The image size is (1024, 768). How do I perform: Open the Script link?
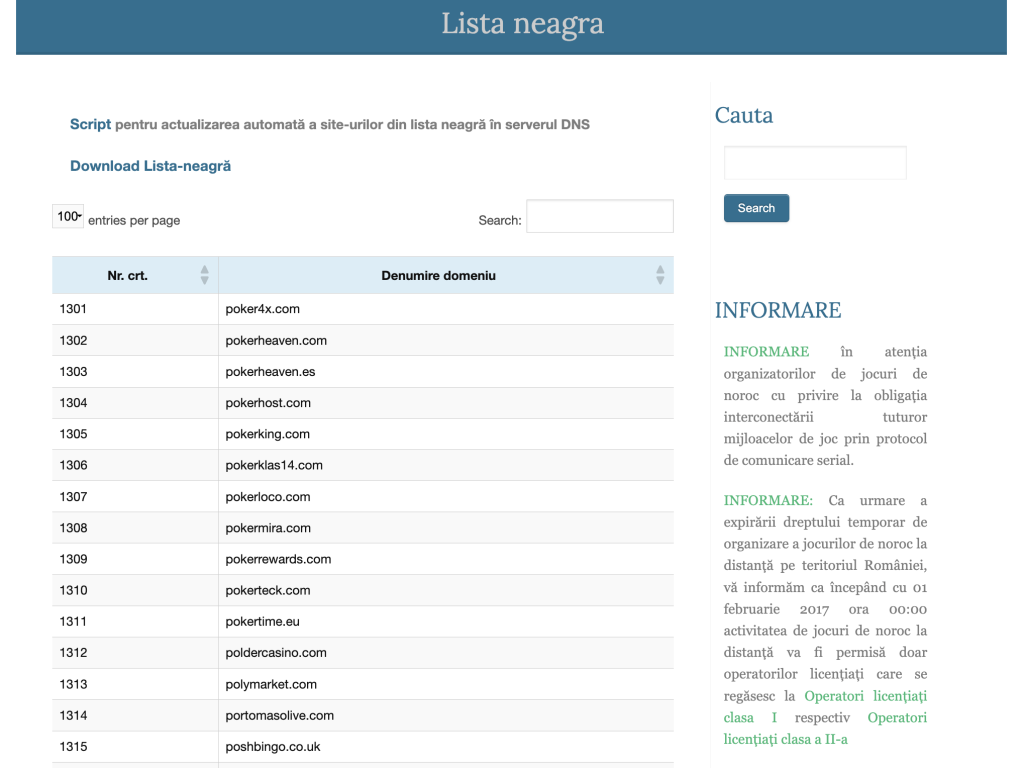point(90,124)
